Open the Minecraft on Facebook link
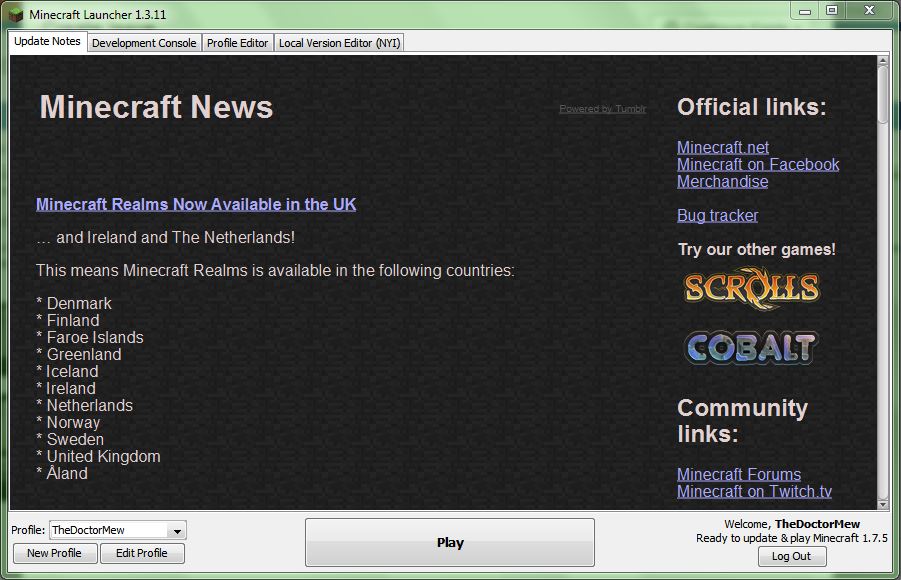Screen dimensions: 901x580 (x=758, y=164)
